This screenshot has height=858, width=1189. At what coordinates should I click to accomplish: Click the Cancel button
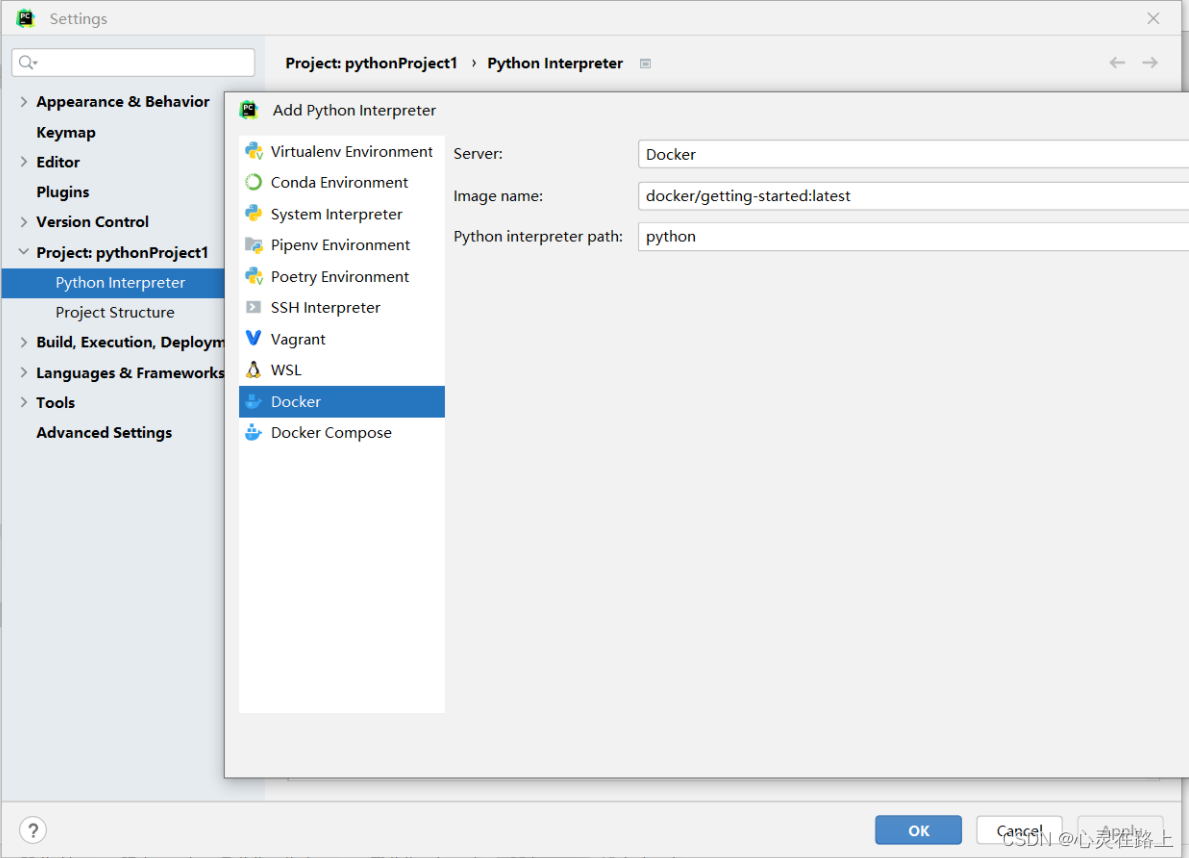tap(1019, 830)
